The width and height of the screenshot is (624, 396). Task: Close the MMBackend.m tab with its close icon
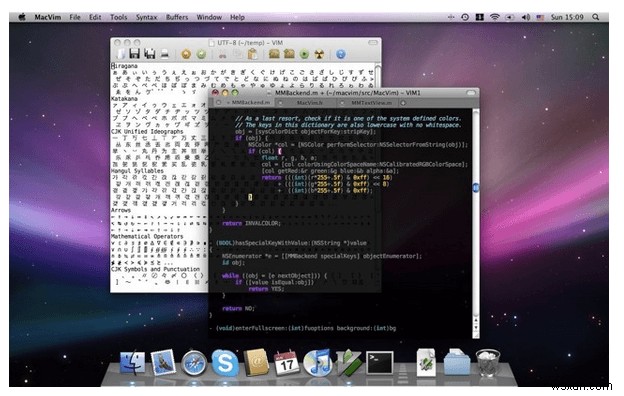point(218,103)
